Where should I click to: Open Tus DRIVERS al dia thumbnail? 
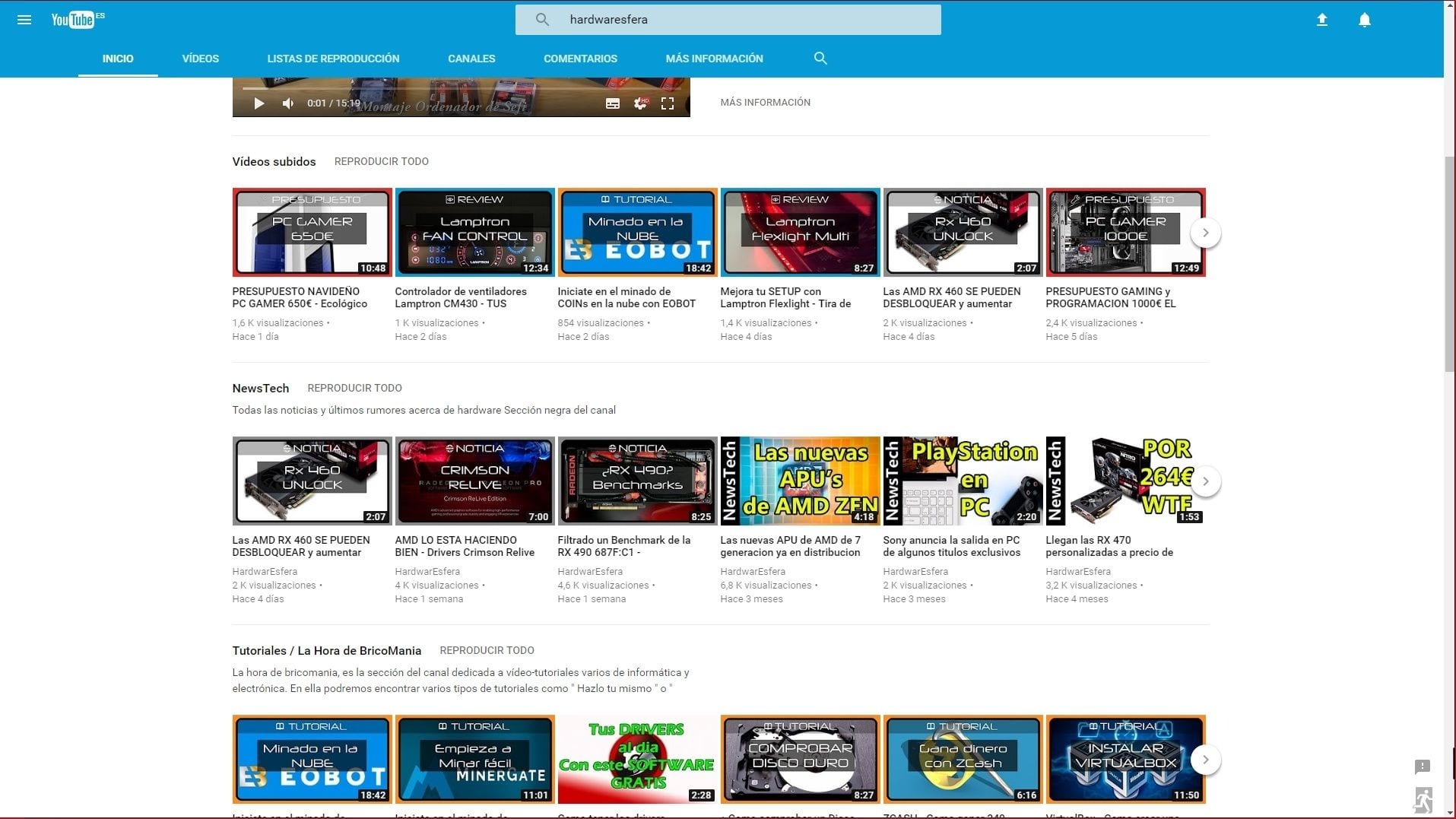(x=637, y=759)
